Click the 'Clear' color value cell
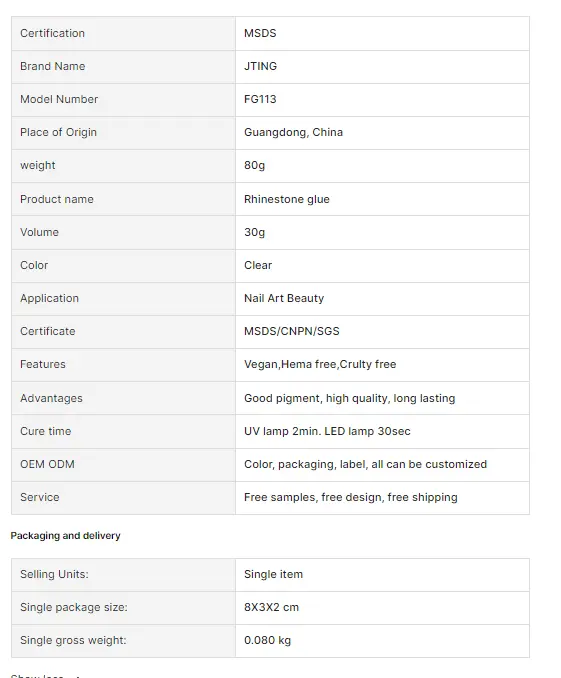Screen dimensions: 561x678 [x=382, y=265]
